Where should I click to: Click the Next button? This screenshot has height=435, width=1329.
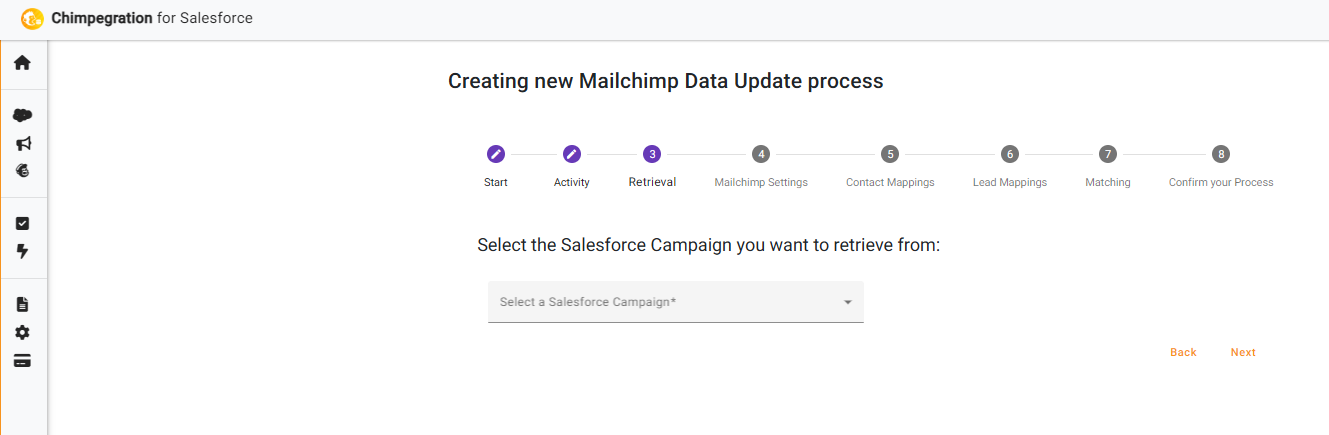(1243, 352)
